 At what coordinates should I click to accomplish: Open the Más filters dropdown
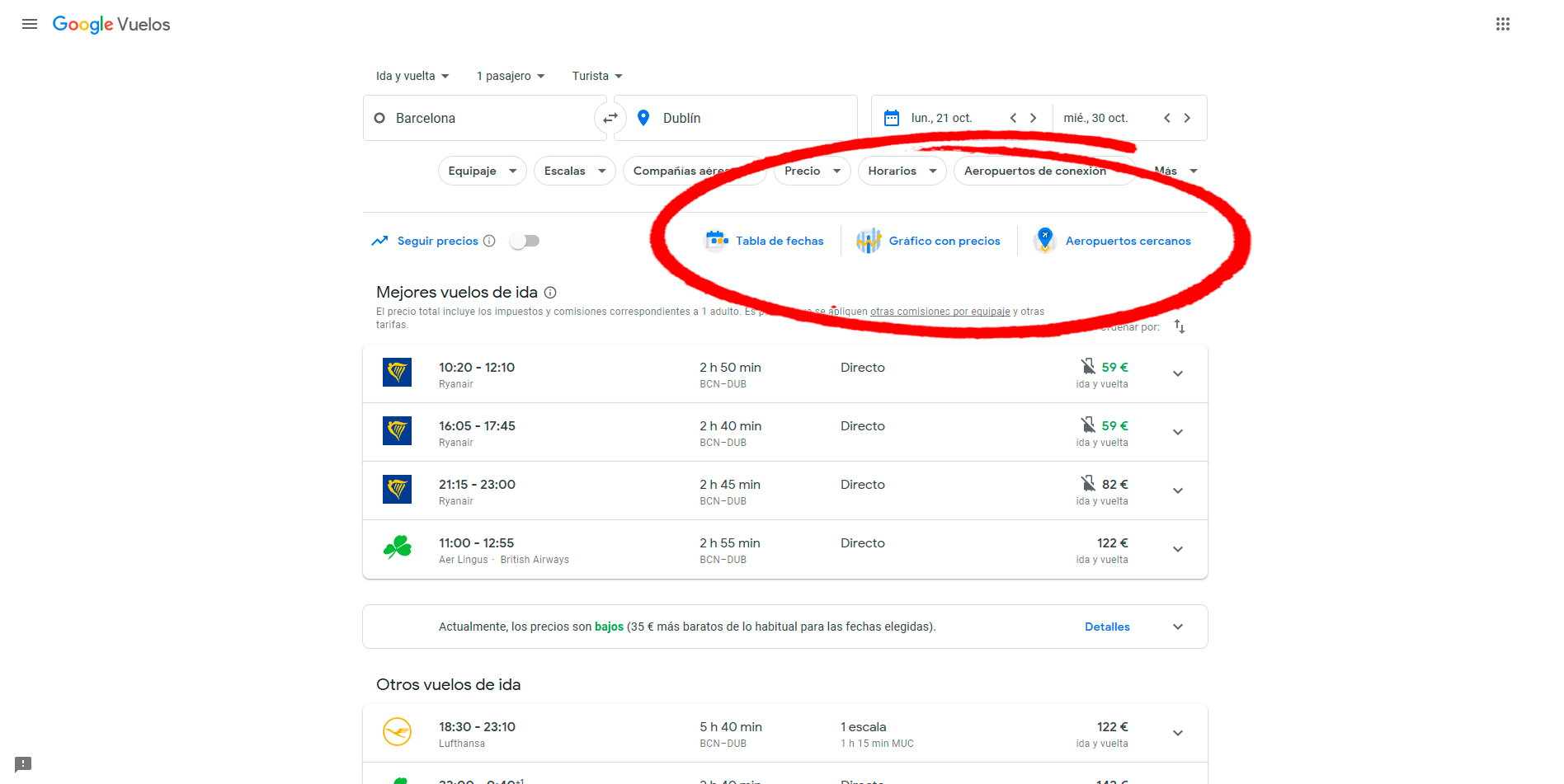tap(1175, 171)
